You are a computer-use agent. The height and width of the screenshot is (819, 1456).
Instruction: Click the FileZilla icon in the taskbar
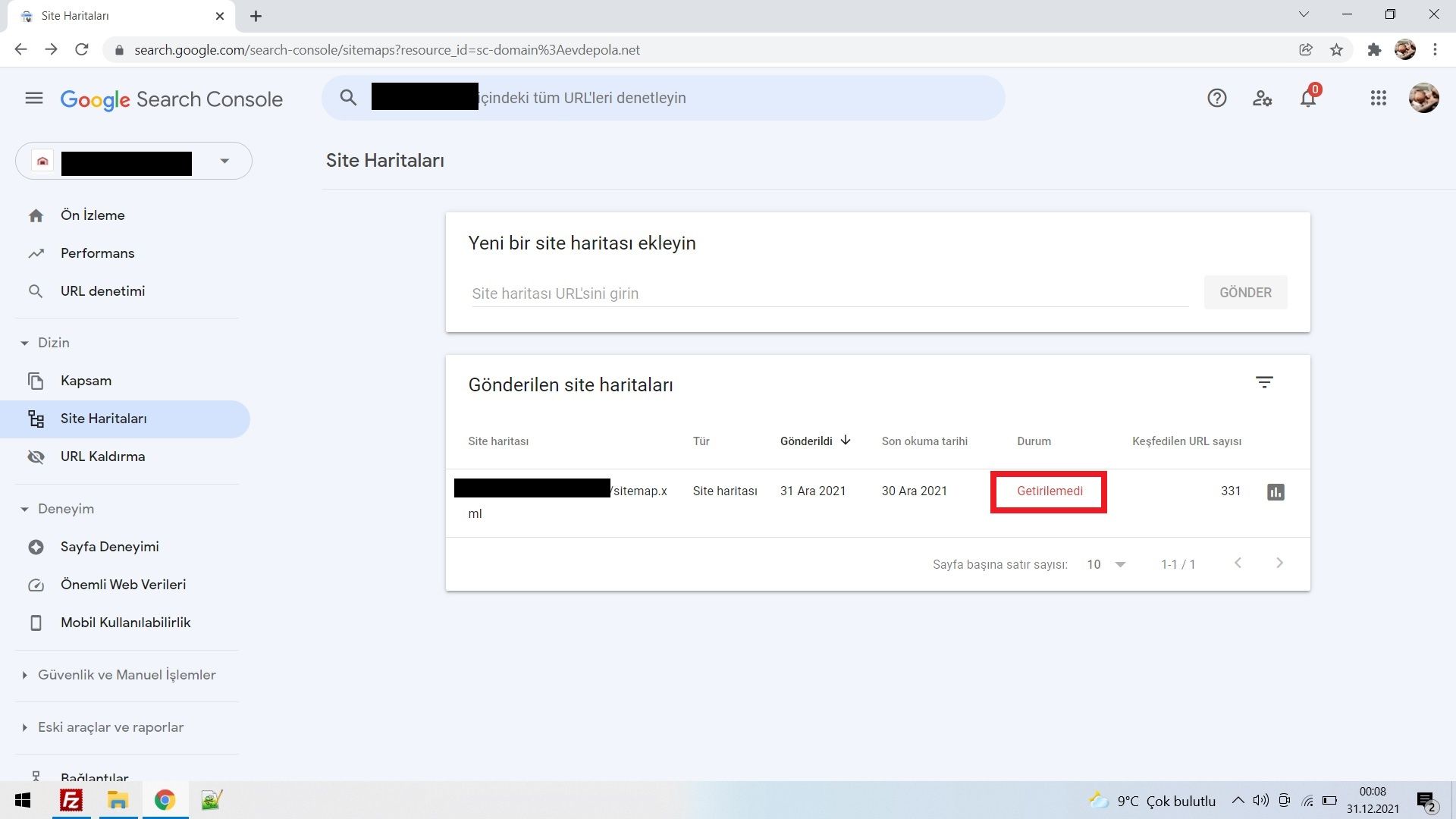(x=71, y=801)
